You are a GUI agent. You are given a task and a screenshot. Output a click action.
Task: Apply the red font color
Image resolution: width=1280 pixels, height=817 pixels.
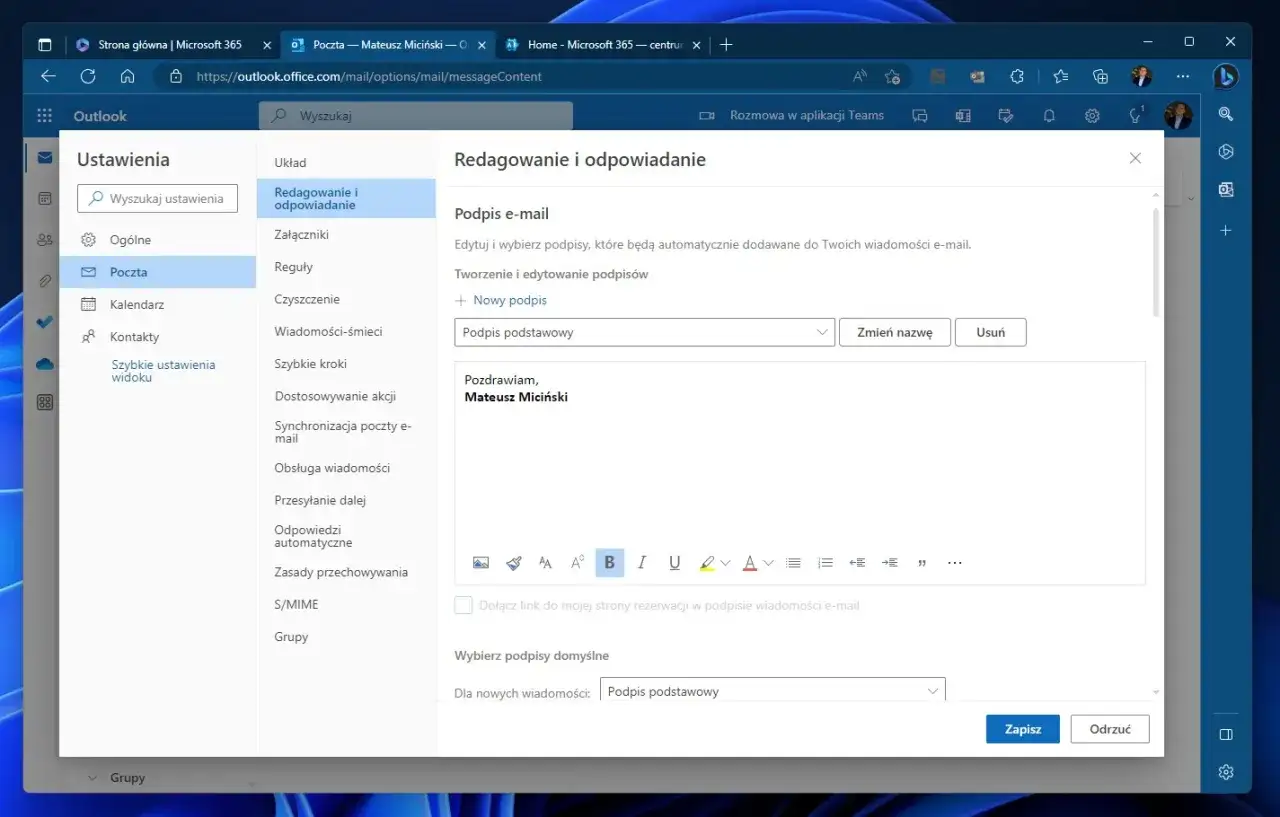coord(750,563)
